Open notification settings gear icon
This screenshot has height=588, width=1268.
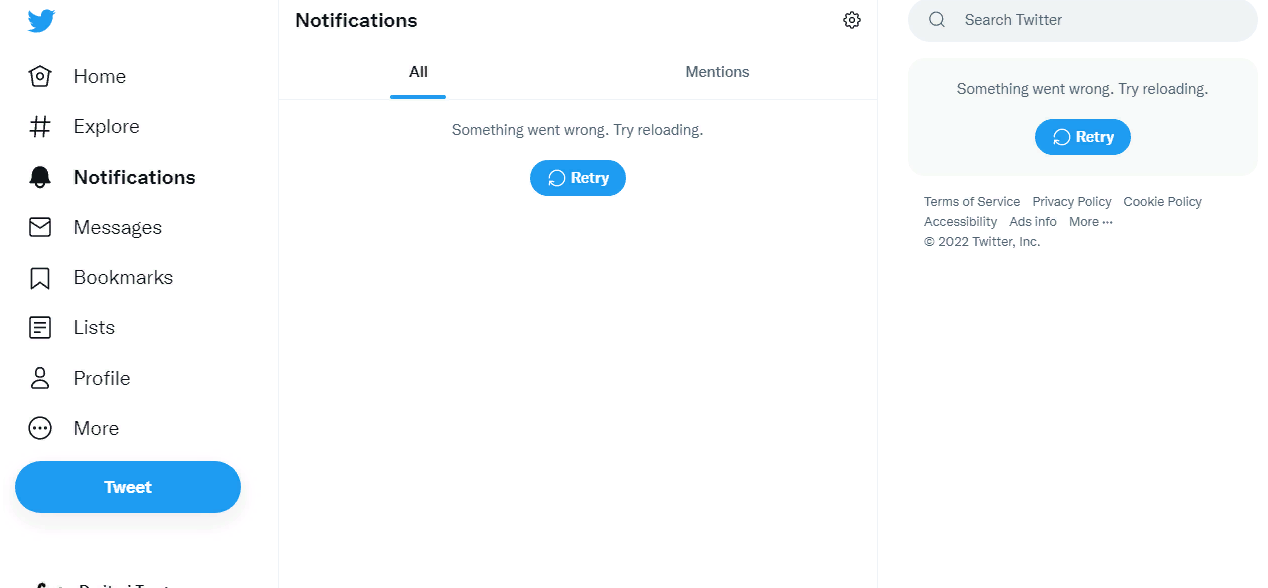pos(852,20)
